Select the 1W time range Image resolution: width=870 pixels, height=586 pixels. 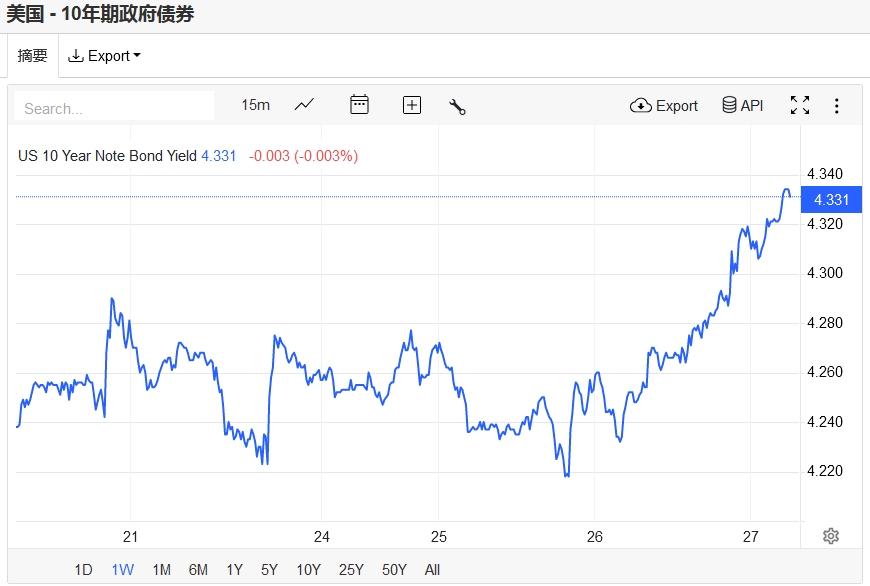click(x=123, y=569)
